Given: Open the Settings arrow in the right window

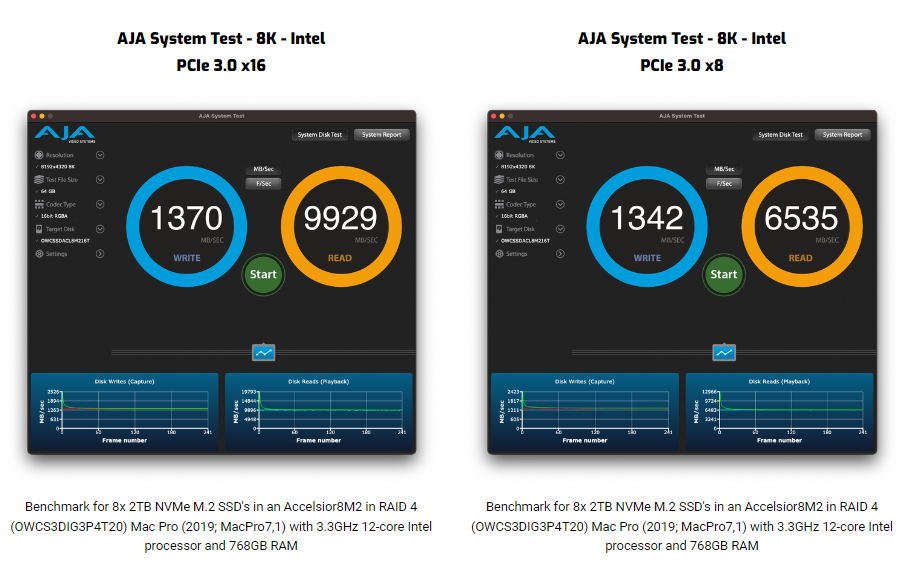Looking at the screenshot, I should 560,254.
